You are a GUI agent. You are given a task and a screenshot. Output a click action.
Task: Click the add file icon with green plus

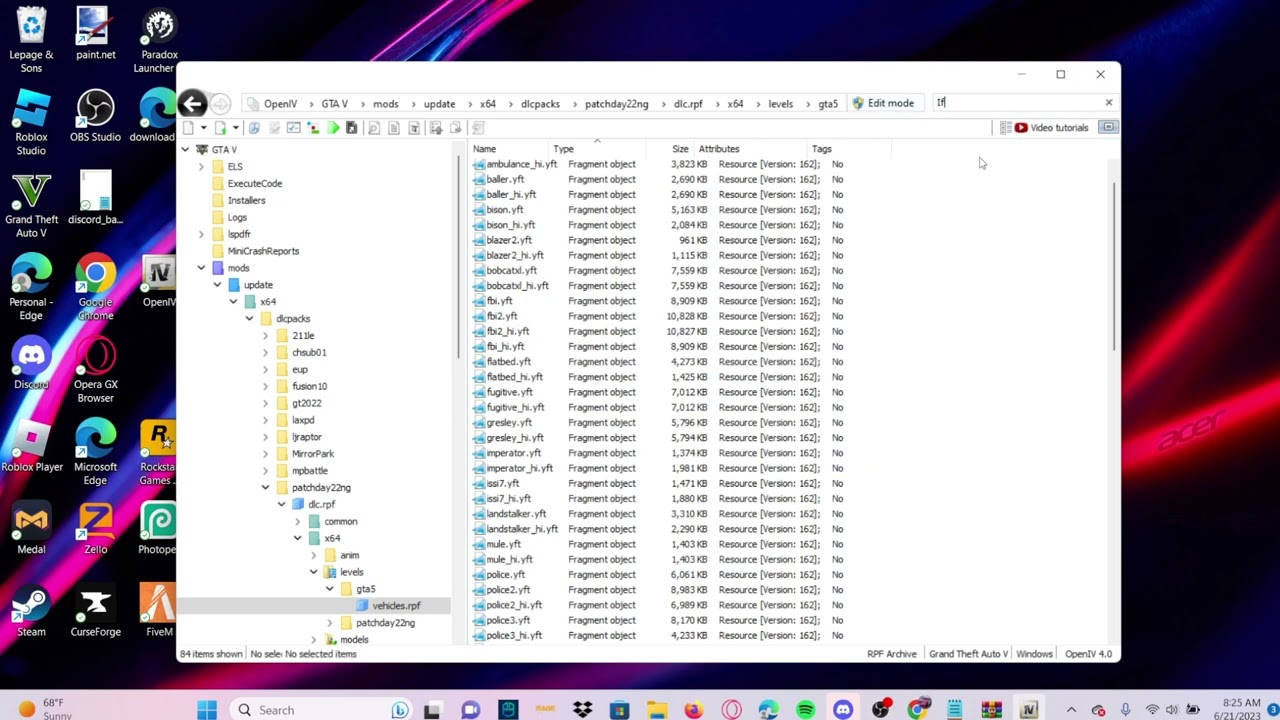click(221, 128)
